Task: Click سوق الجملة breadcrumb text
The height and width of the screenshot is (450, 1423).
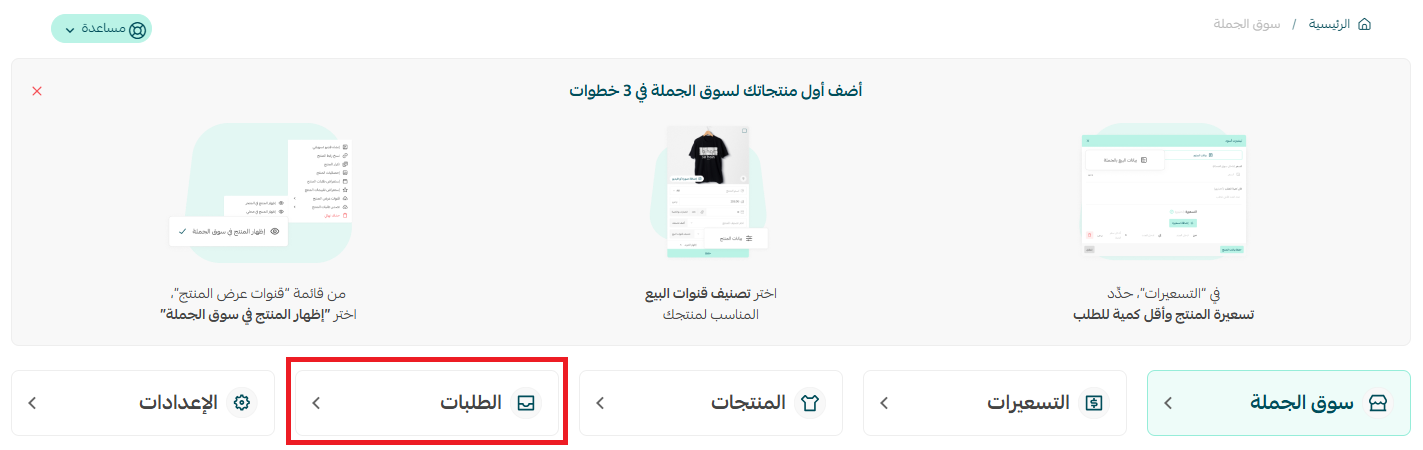Action: 1247,23
